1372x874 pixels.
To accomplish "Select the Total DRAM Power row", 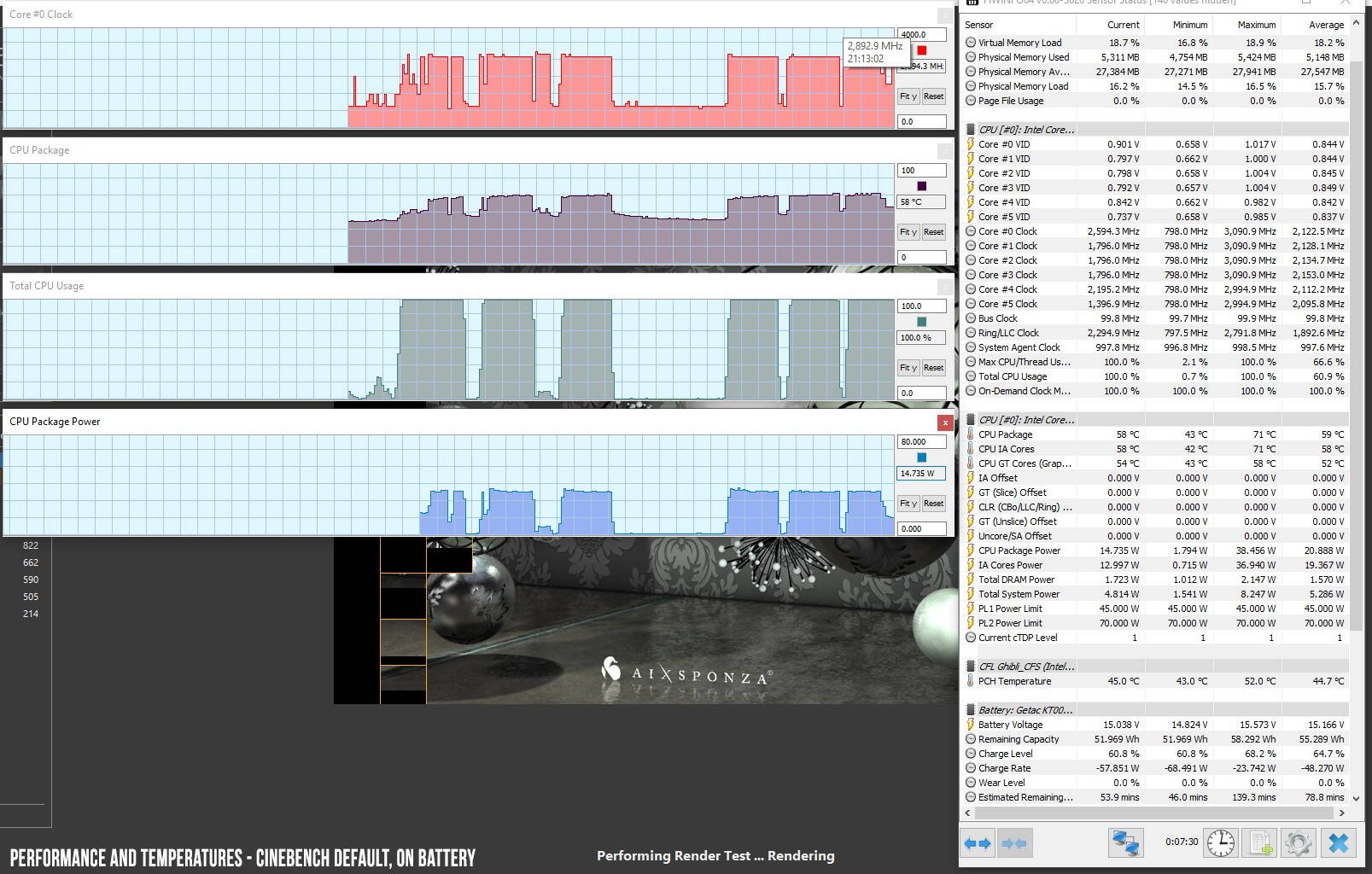I will click(1154, 580).
